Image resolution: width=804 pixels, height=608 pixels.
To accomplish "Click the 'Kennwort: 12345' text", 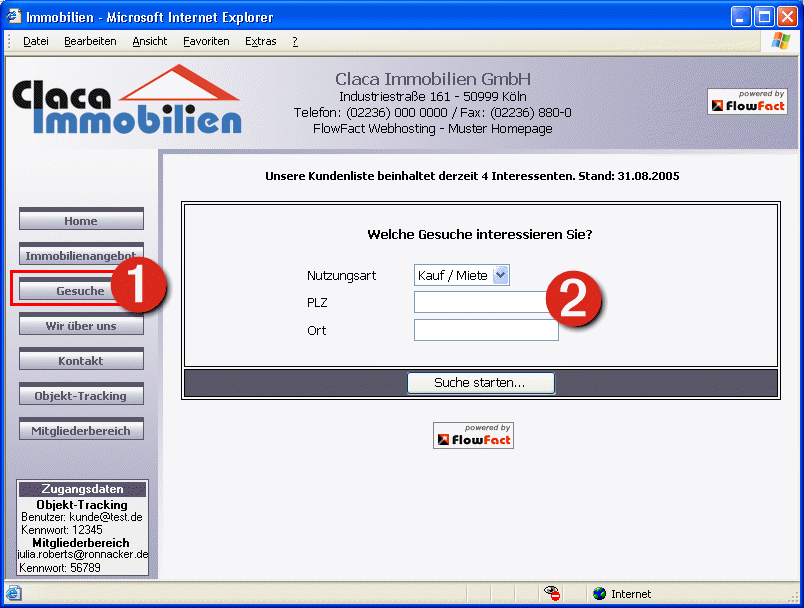I will [62, 530].
